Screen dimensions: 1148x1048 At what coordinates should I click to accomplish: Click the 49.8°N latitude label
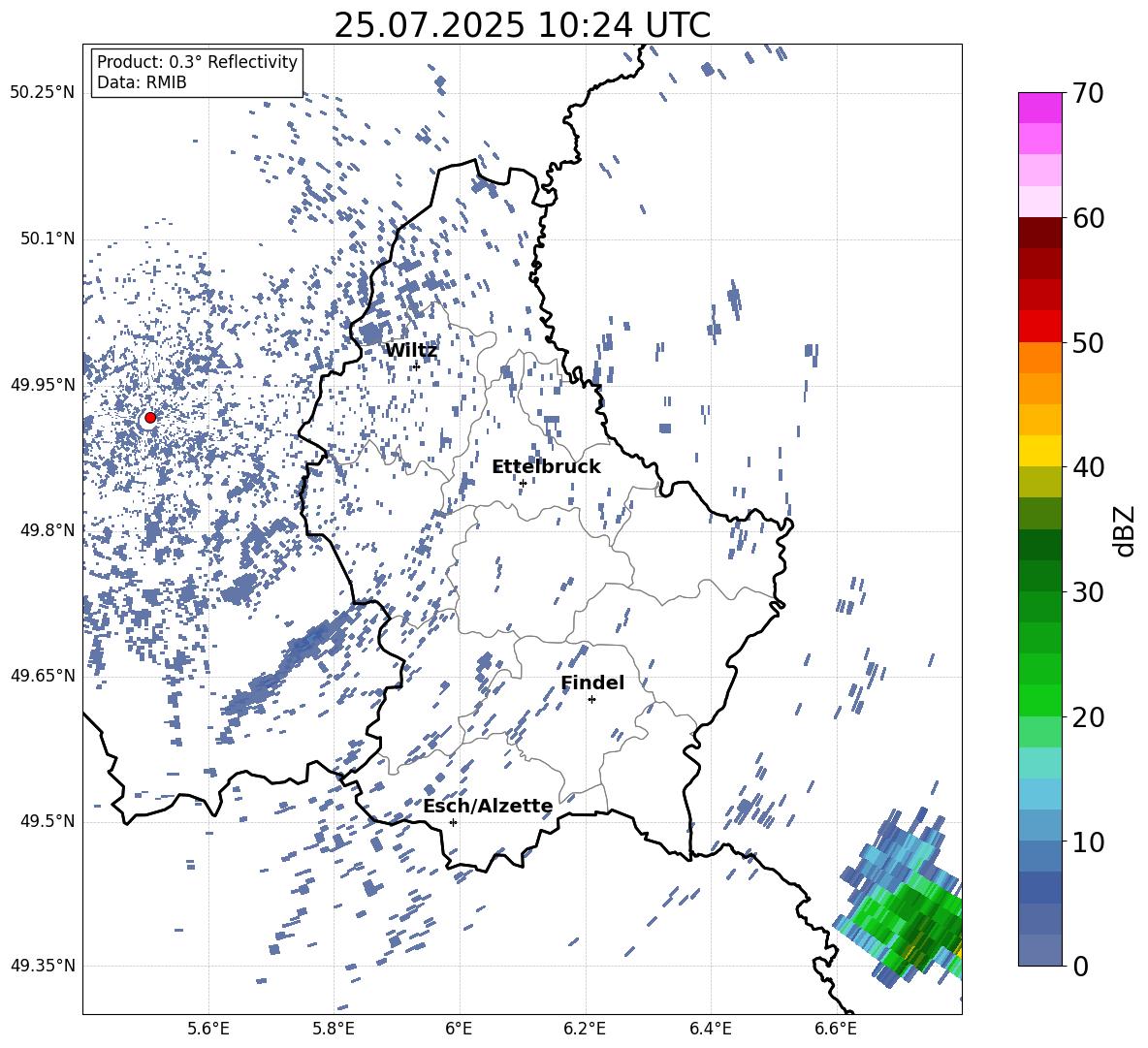(x=48, y=530)
